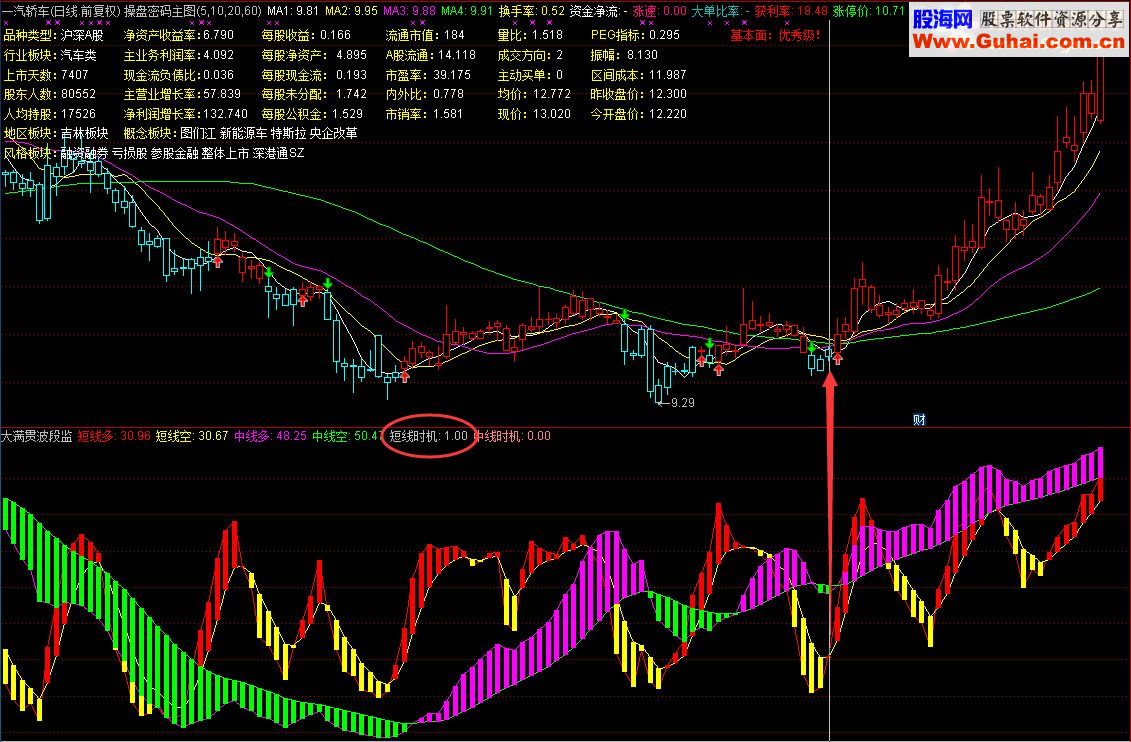Click 现金流负债比: 0.036 field
Viewport: 1131px width, 742px height.
tap(179, 75)
